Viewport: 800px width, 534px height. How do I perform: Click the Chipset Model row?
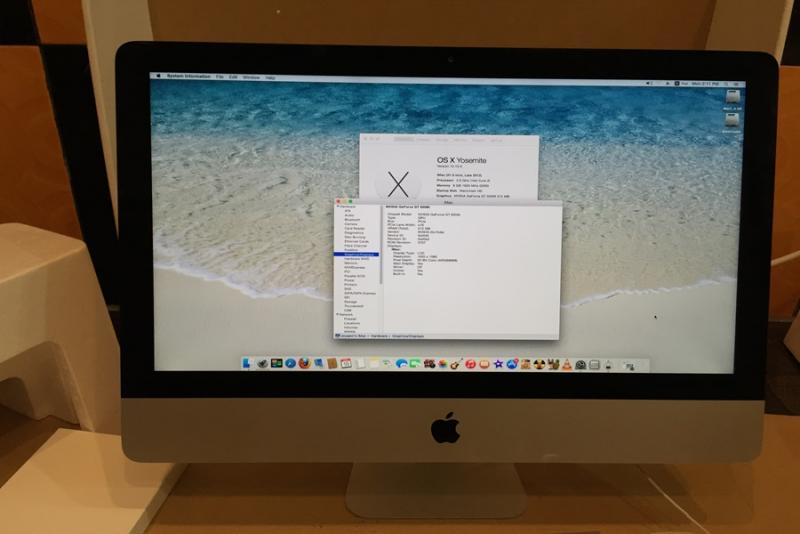coord(424,214)
